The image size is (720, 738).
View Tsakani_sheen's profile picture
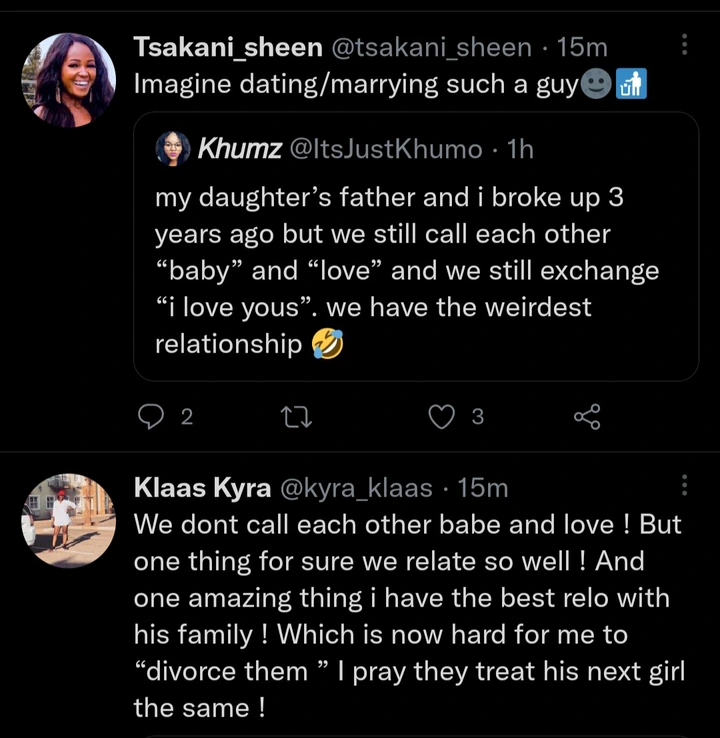pyautogui.click(x=68, y=80)
